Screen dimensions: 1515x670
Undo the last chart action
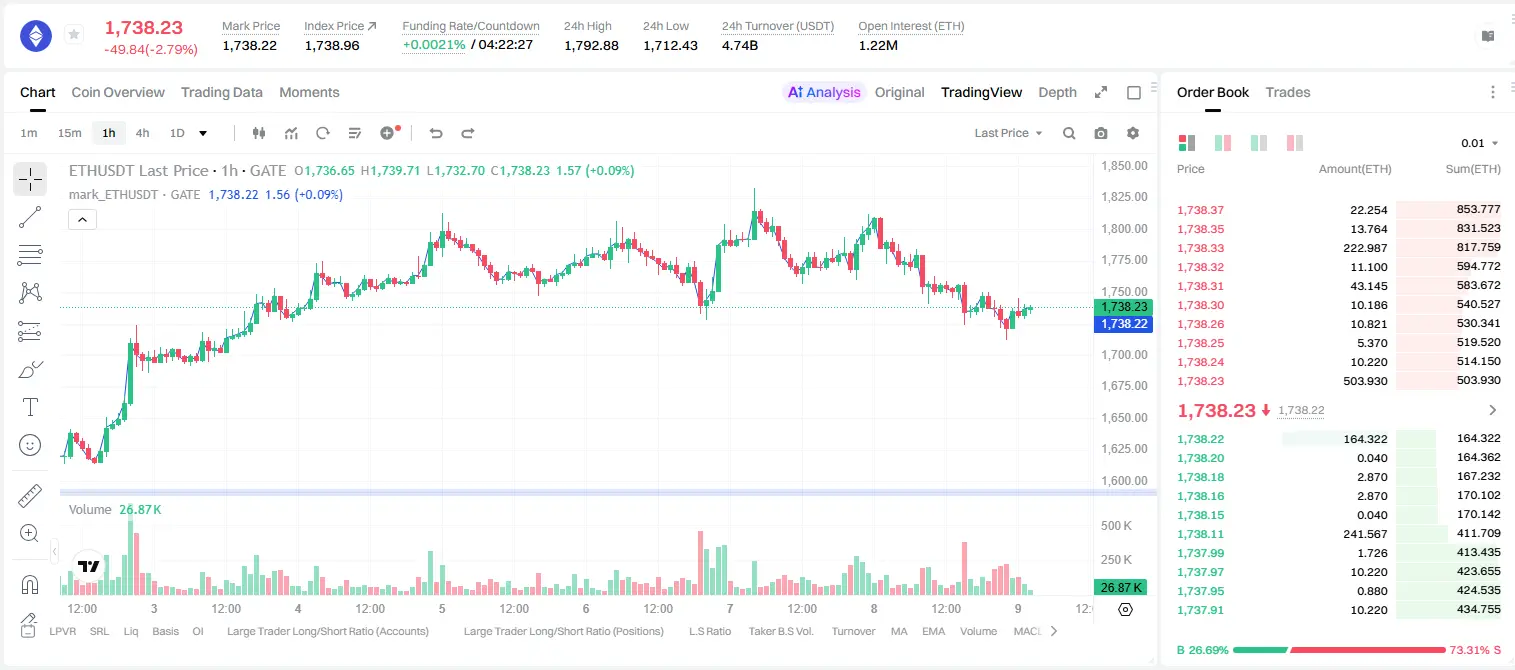(x=435, y=133)
